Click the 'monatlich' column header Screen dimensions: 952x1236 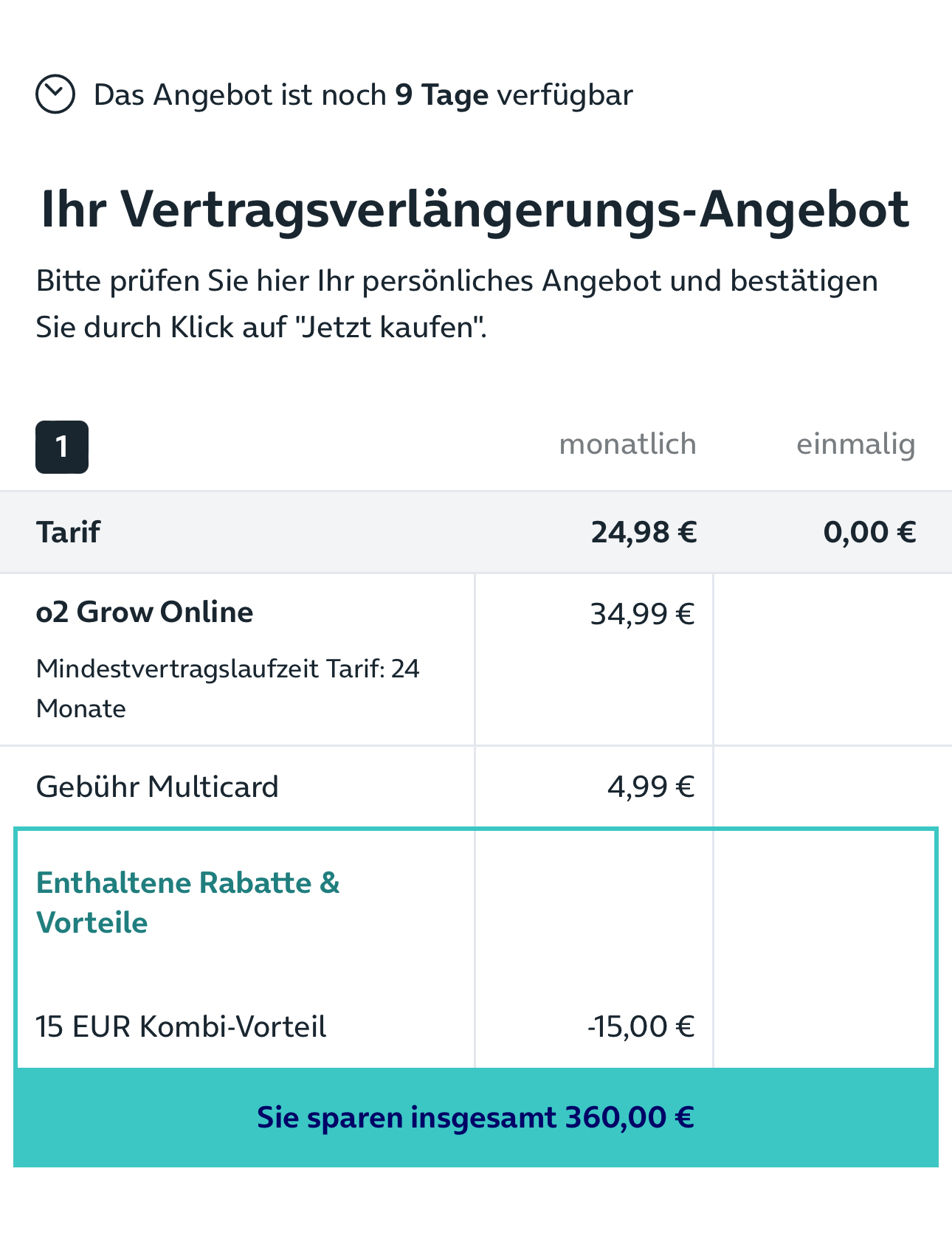(627, 444)
